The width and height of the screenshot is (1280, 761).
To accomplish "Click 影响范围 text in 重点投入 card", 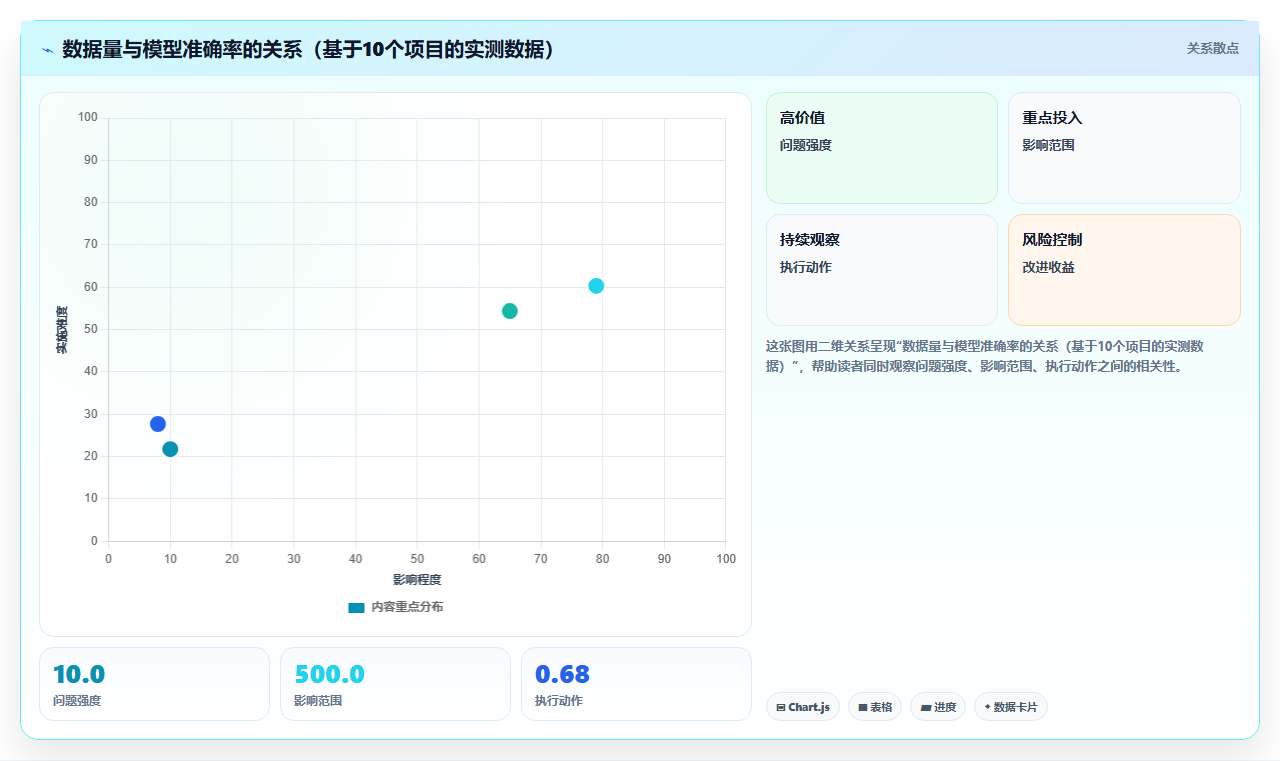I will point(1048,145).
